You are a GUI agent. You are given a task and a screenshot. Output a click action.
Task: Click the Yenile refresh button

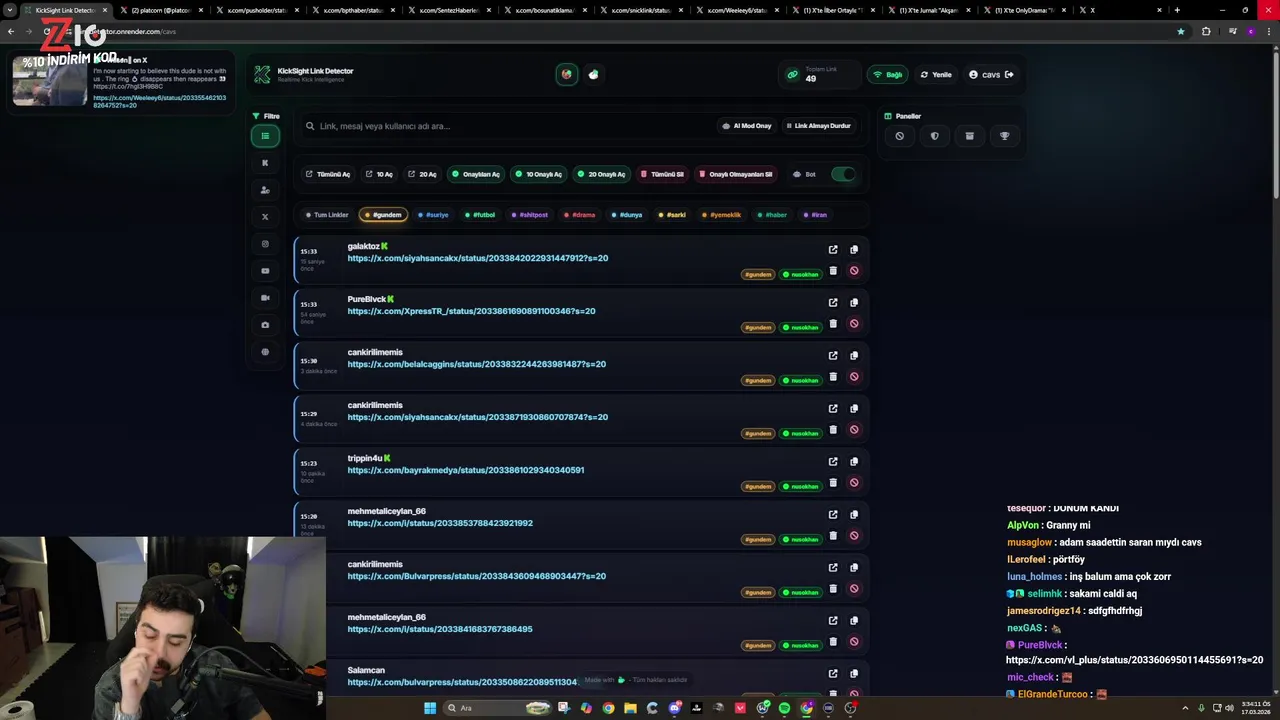pyautogui.click(x=936, y=74)
